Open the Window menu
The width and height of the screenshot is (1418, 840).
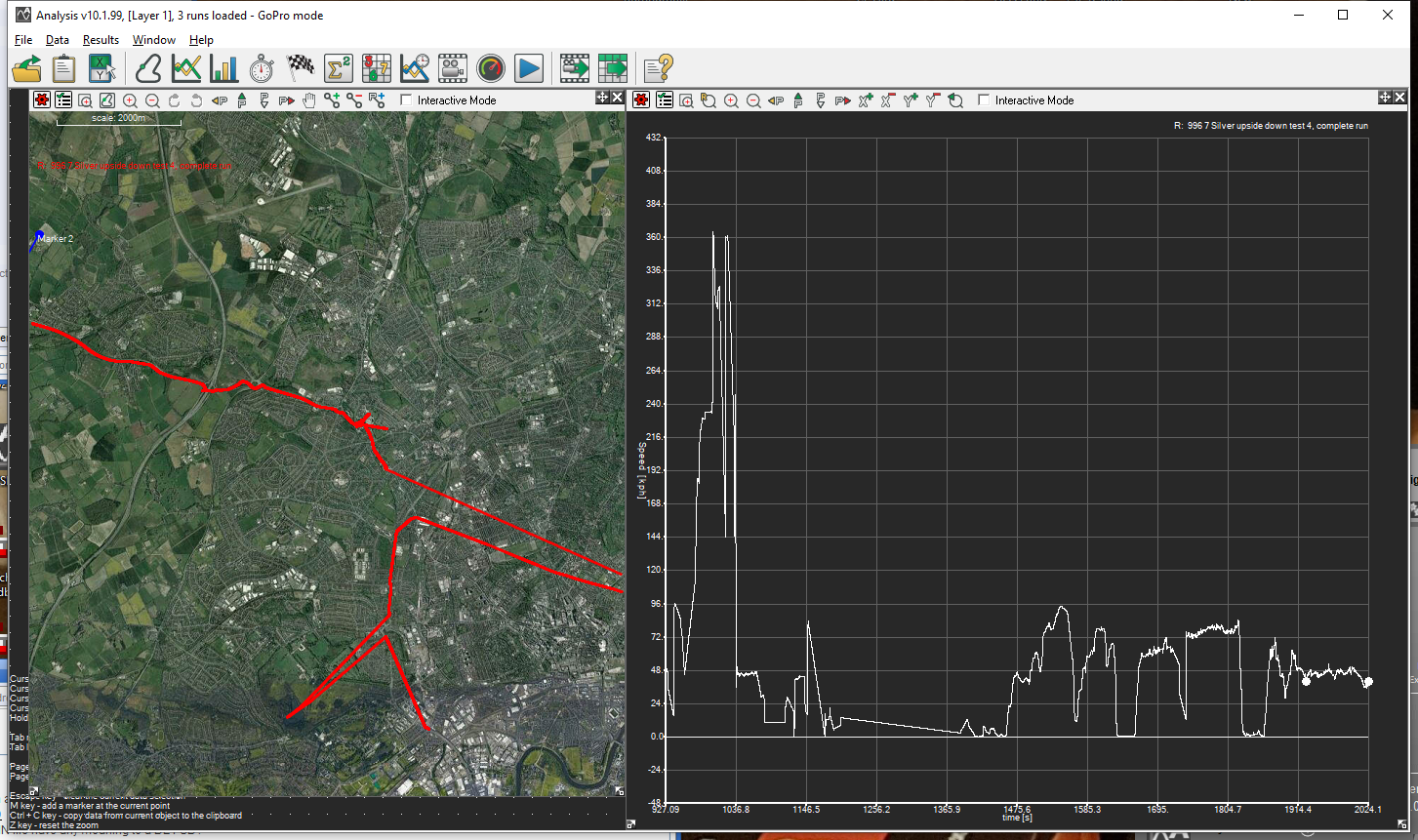(154, 40)
